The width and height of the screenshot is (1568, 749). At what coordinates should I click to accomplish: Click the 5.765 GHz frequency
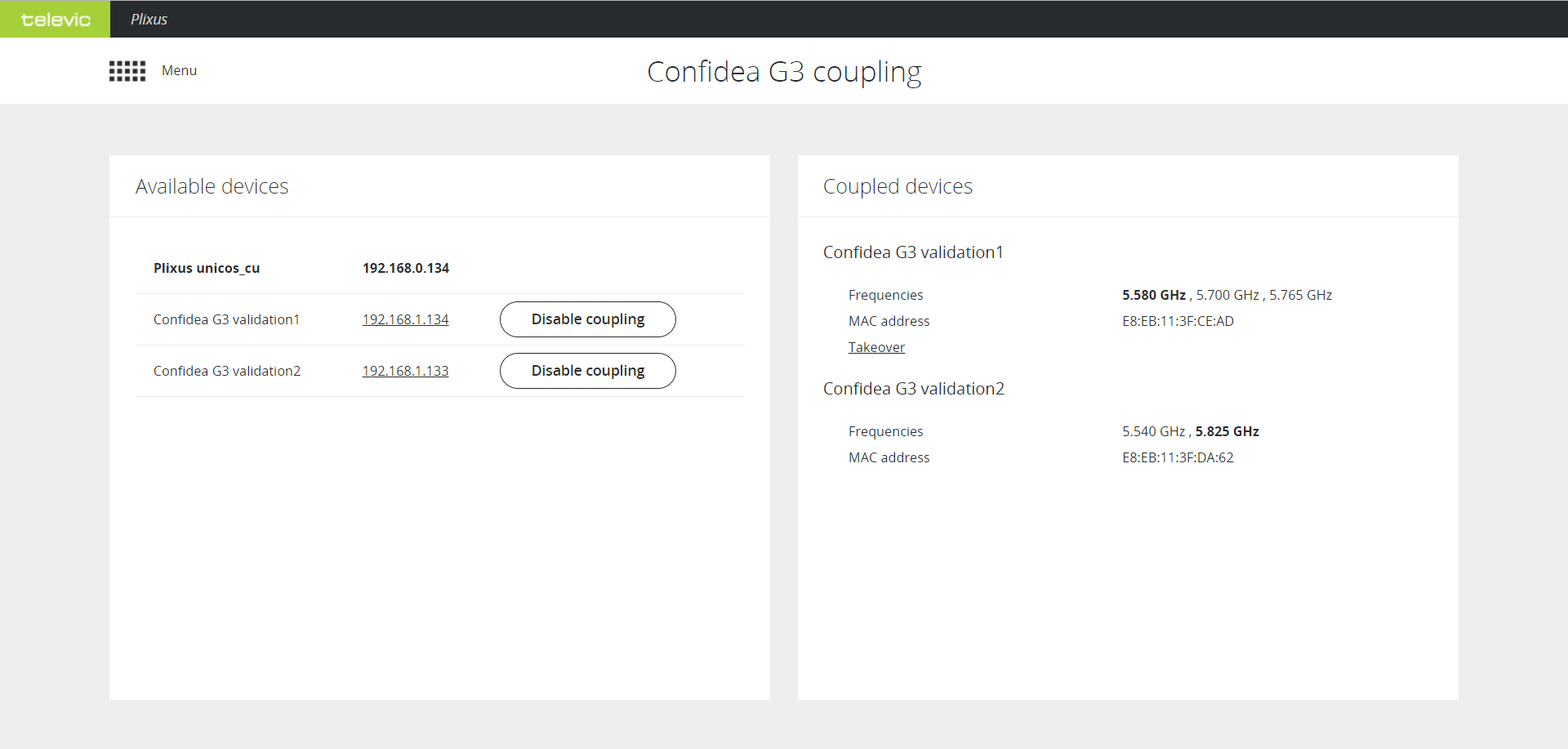[1301, 295]
